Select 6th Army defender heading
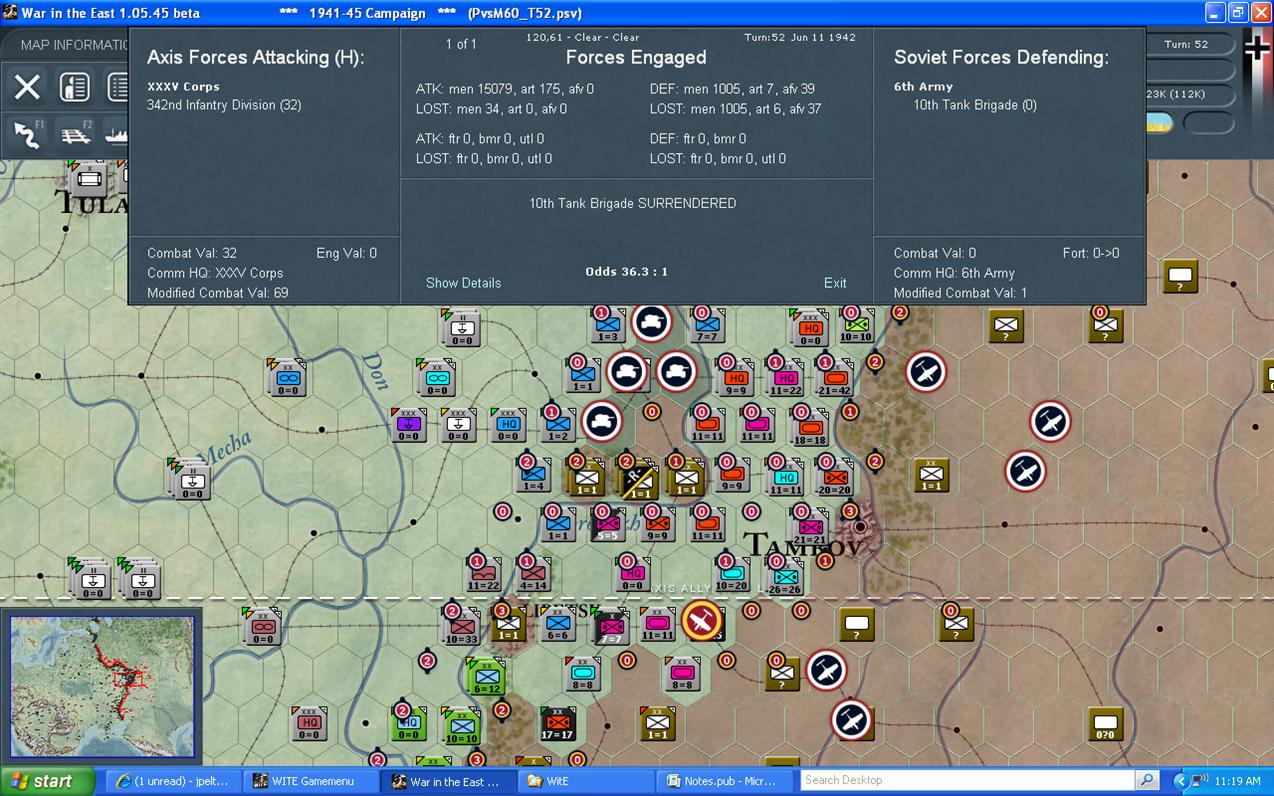Screen dimensions: 1274x796 coord(923,87)
